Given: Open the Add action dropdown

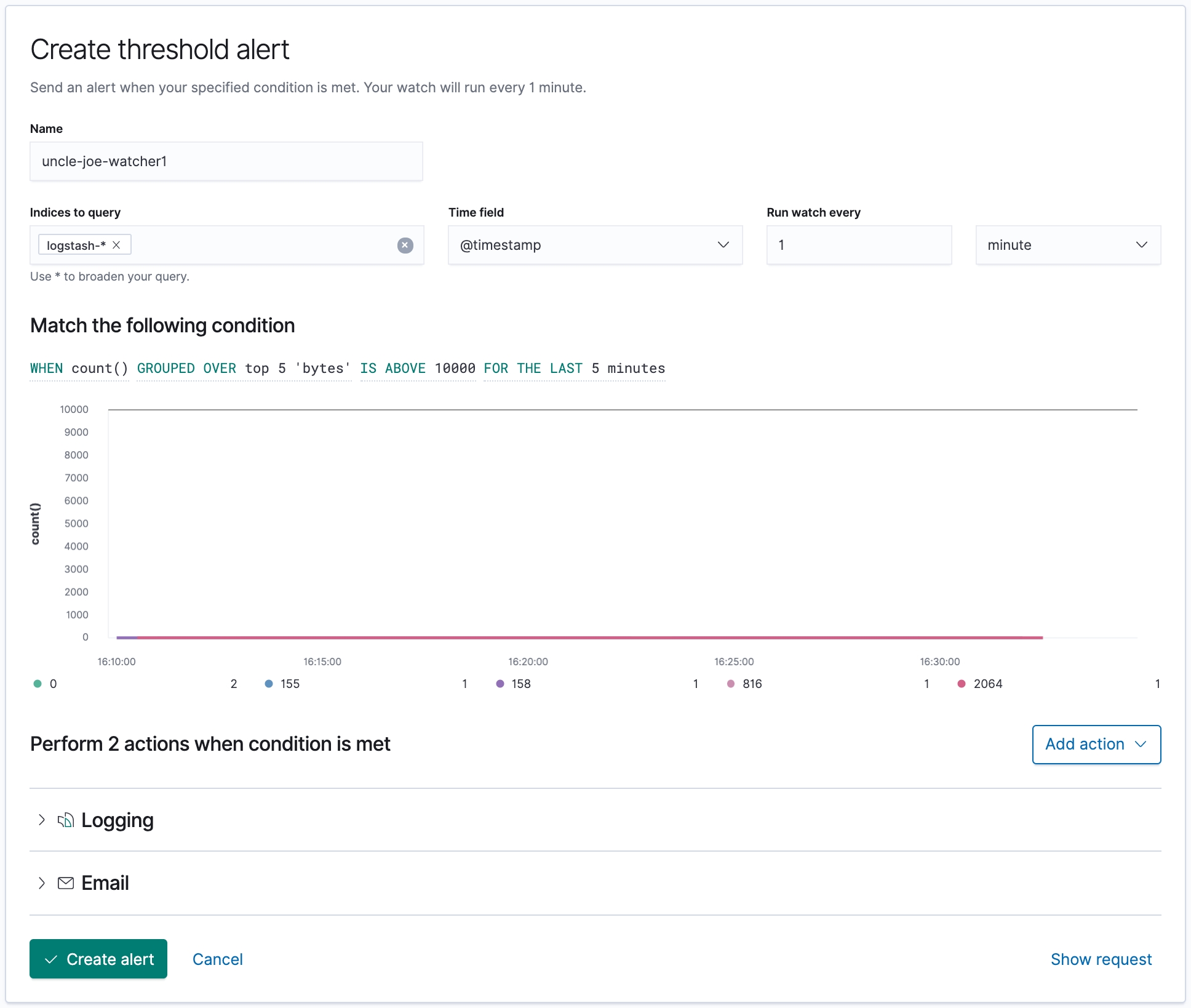Looking at the screenshot, I should point(1096,745).
